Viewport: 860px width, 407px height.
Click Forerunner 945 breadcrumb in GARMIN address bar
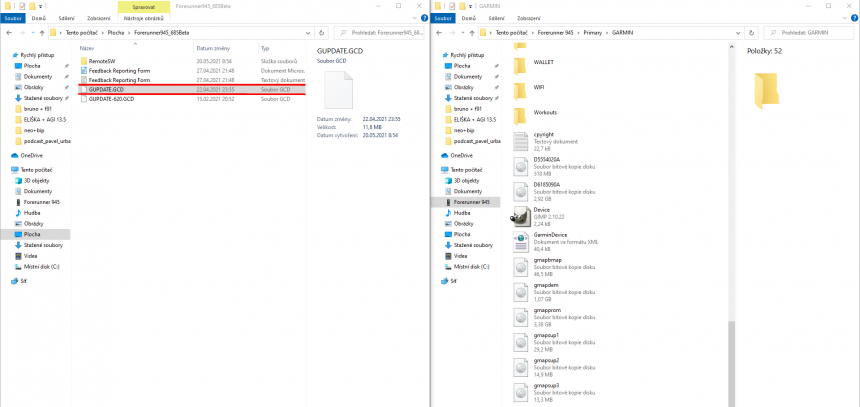[x=558, y=32]
